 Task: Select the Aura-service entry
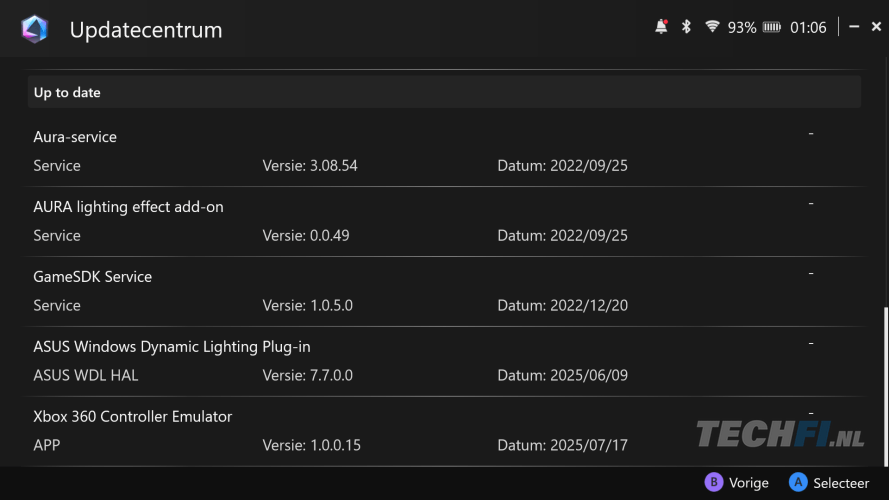click(x=75, y=137)
